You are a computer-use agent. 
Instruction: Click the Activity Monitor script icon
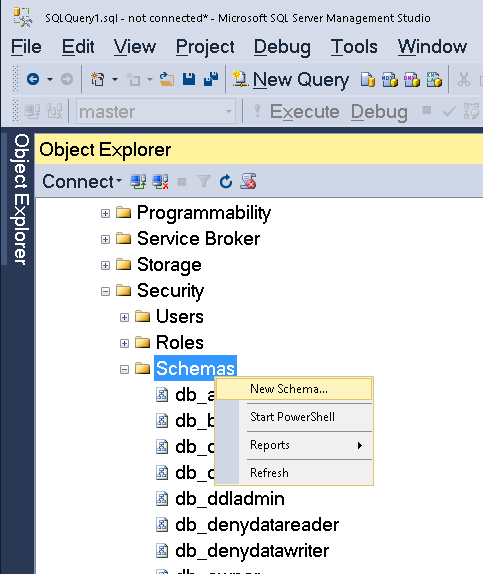pyautogui.click(x=248, y=181)
